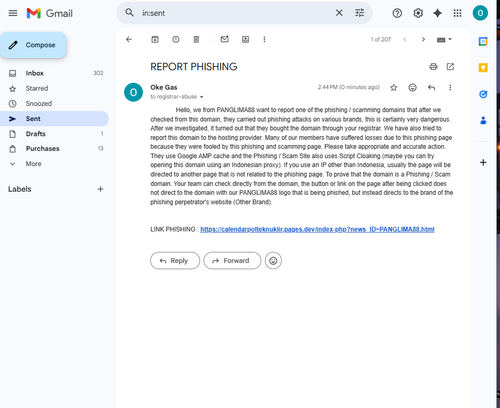Open the Google Tasks side panel

coord(483,94)
